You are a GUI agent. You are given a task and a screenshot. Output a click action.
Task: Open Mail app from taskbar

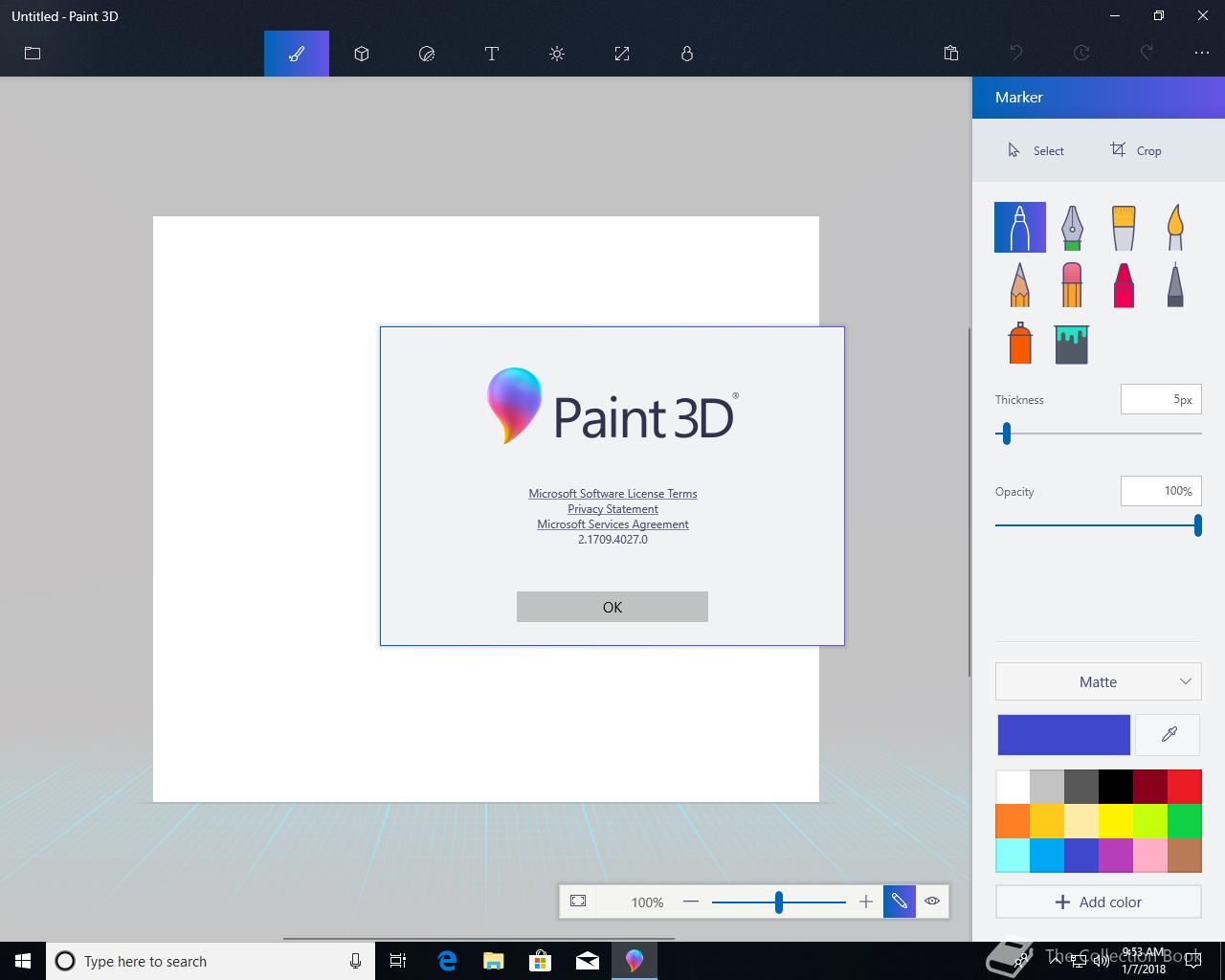[x=588, y=961]
